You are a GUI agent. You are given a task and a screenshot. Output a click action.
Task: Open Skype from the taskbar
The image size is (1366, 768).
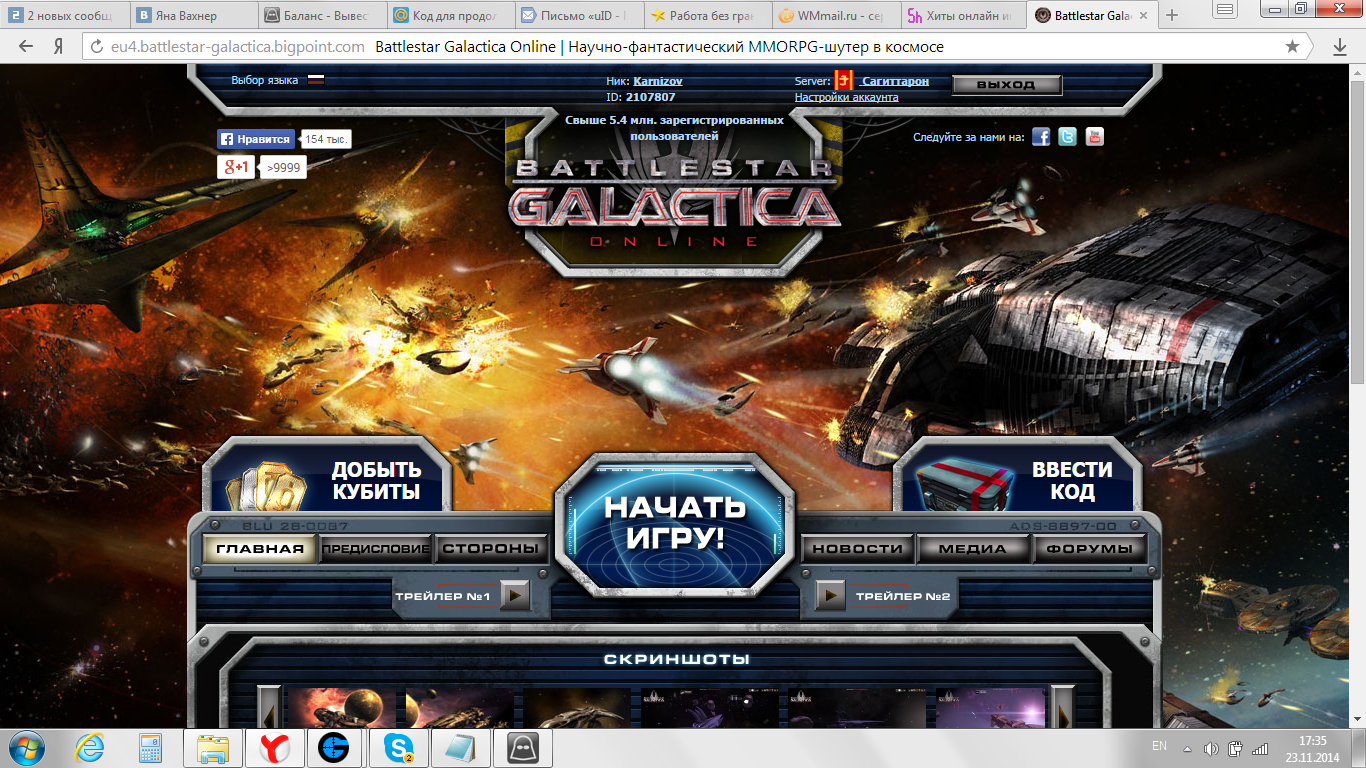click(397, 748)
